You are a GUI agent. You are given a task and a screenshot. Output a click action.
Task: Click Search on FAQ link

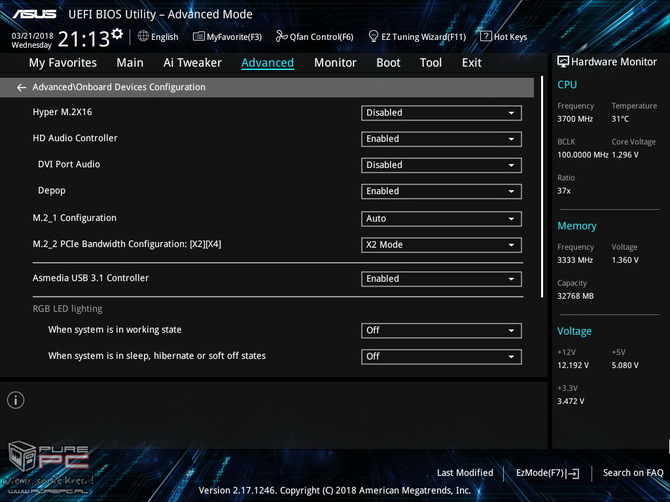pos(633,473)
